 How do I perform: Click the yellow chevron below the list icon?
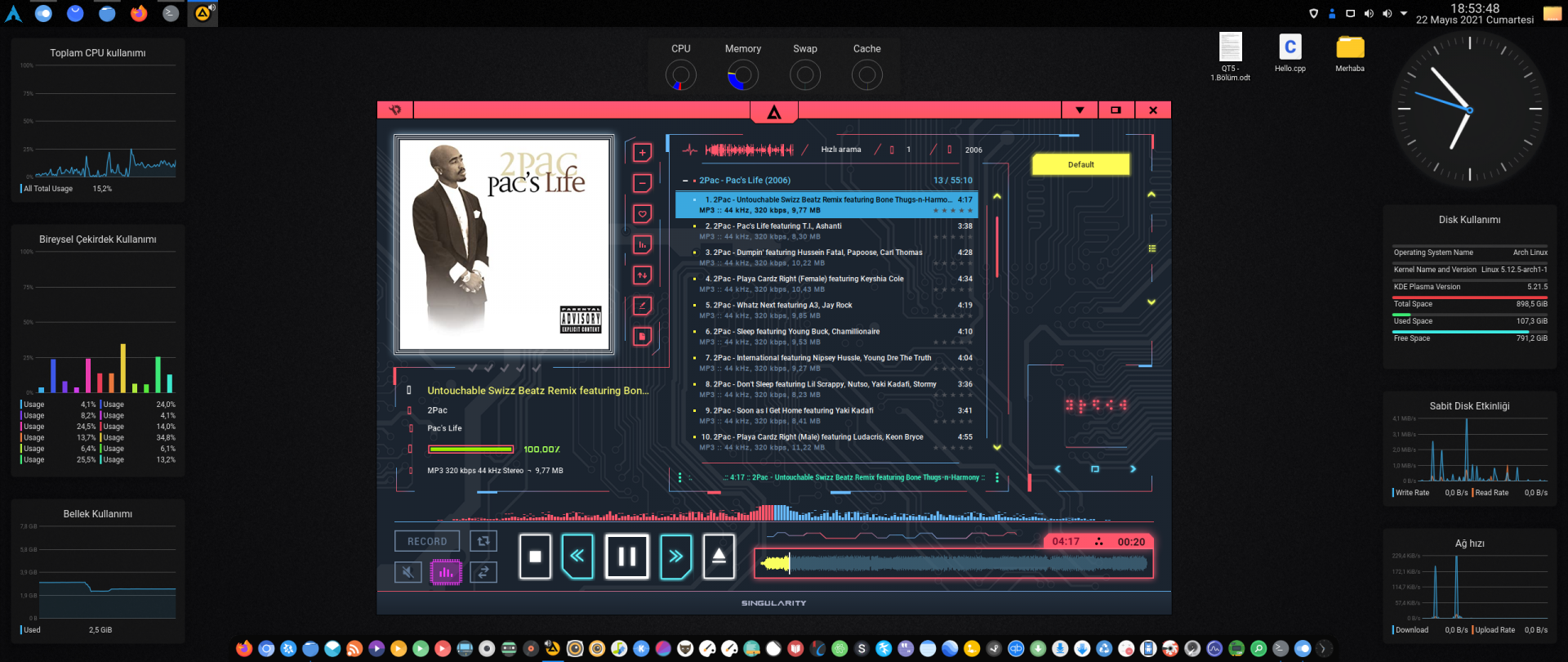coord(1151,302)
